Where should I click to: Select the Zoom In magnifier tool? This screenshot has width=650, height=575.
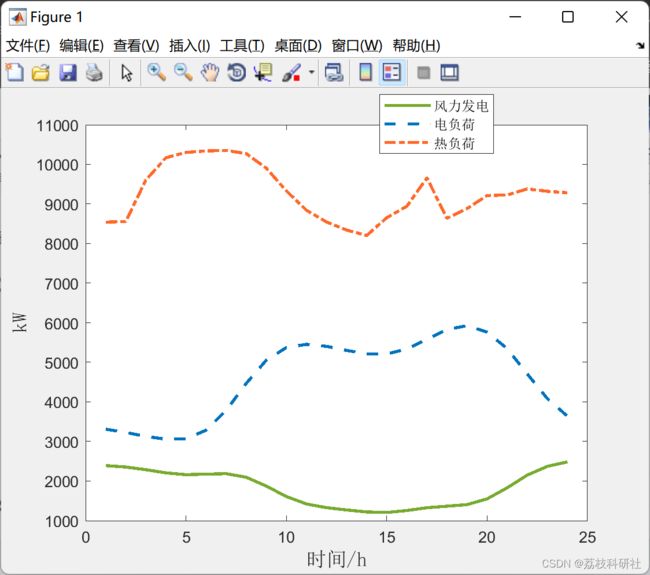[157, 72]
